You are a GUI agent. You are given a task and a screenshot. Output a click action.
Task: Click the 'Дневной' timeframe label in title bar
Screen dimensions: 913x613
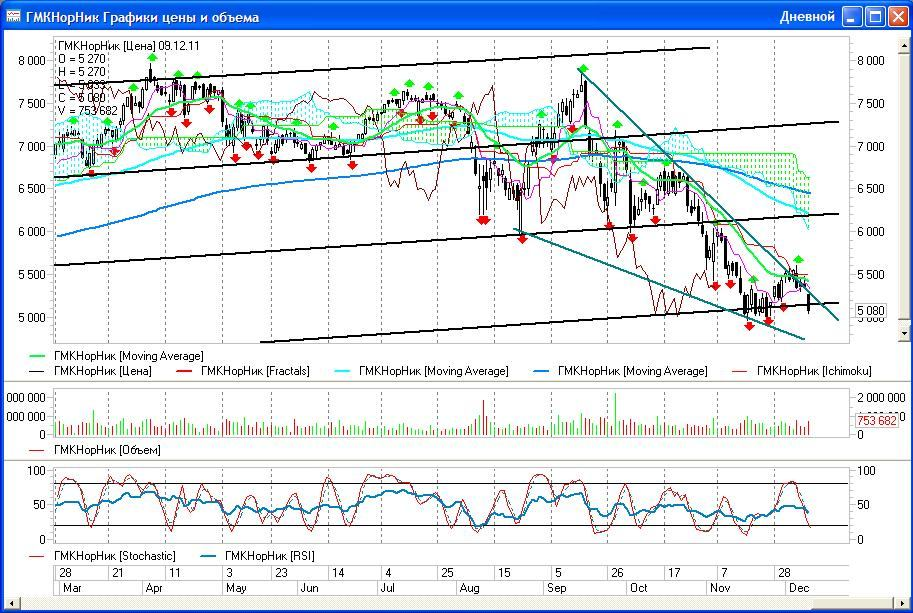pyautogui.click(x=808, y=17)
